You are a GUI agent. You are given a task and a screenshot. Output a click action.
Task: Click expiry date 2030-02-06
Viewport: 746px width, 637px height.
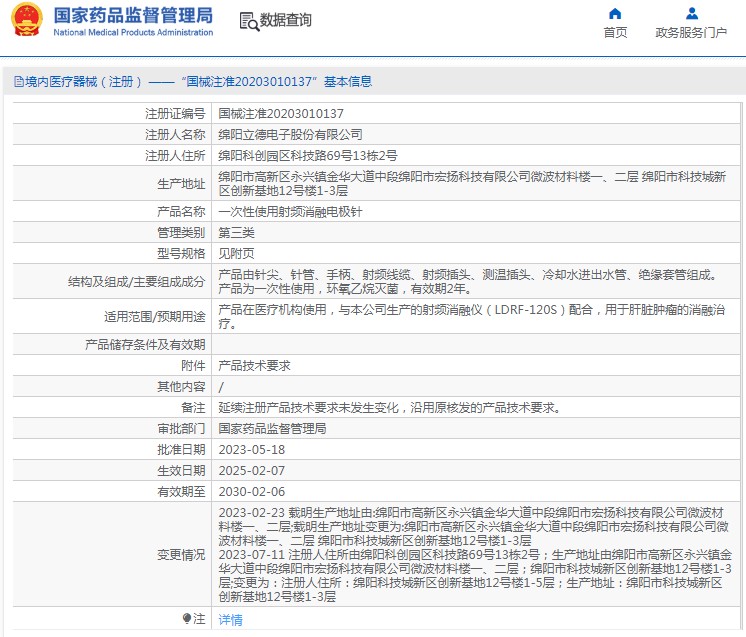pyautogui.click(x=252, y=491)
